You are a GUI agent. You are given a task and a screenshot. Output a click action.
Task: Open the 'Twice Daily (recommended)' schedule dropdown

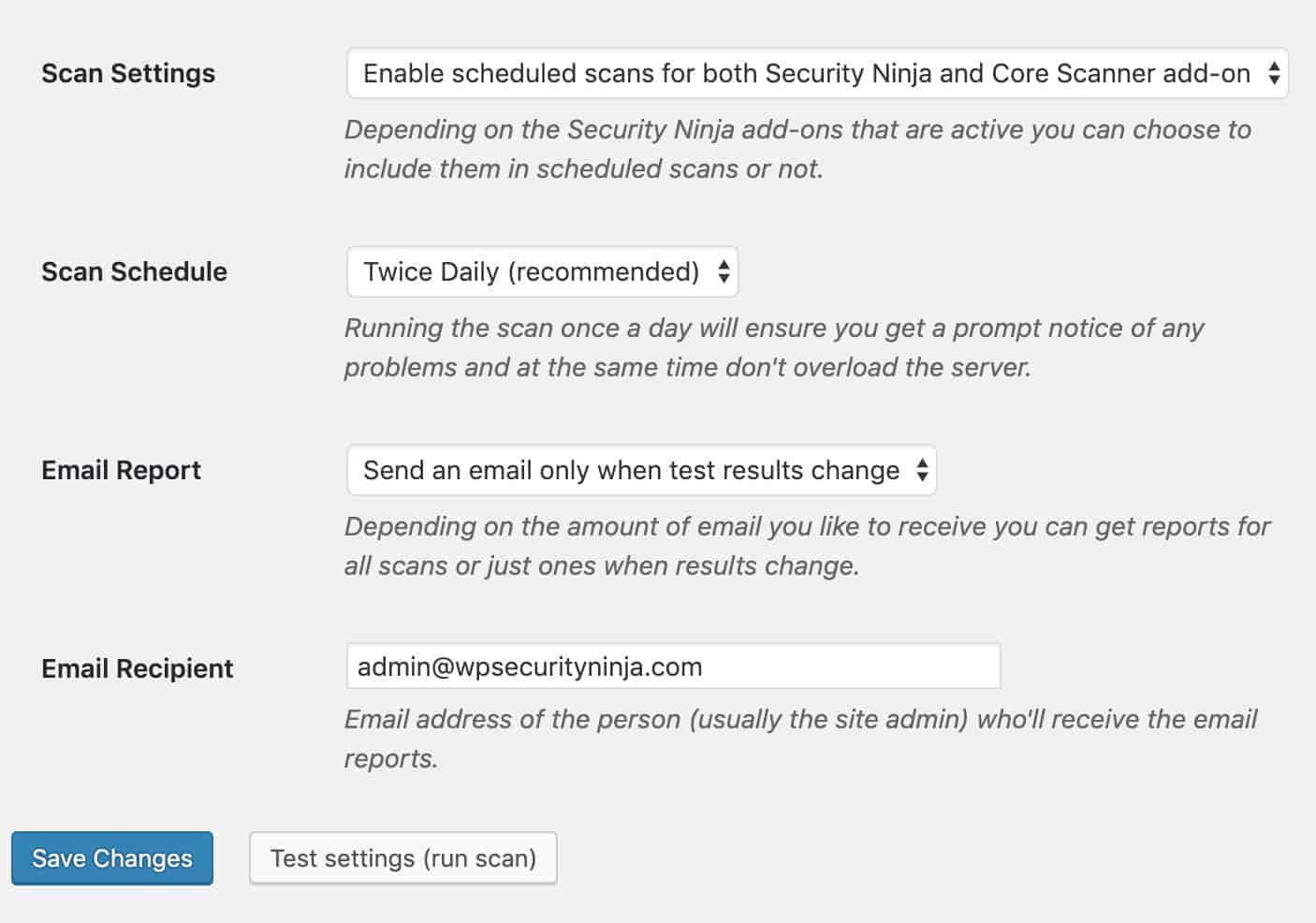click(542, 271)
